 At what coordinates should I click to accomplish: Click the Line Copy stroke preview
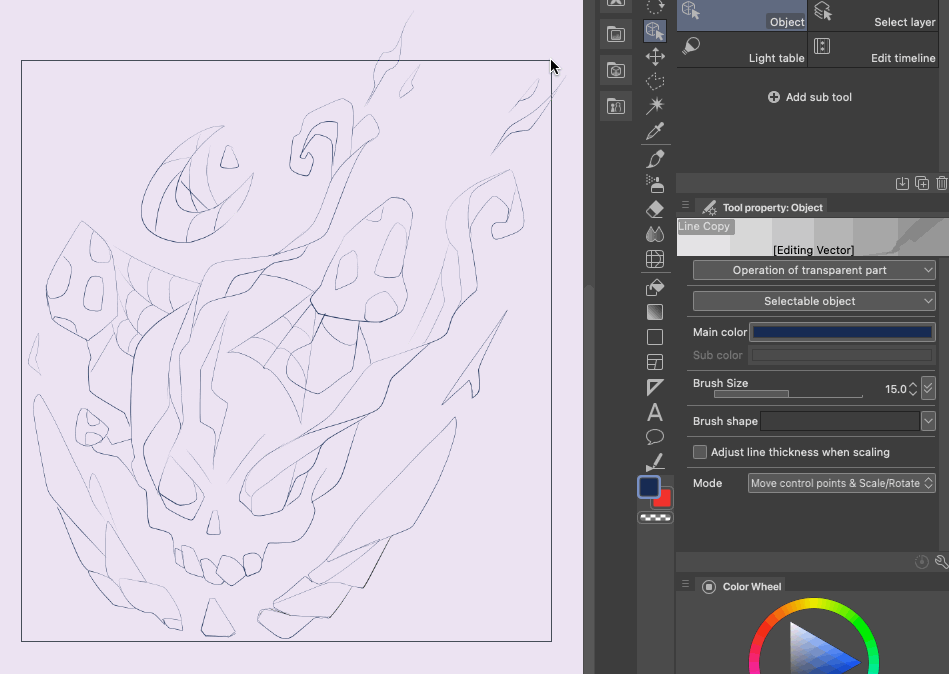(813, 237)
